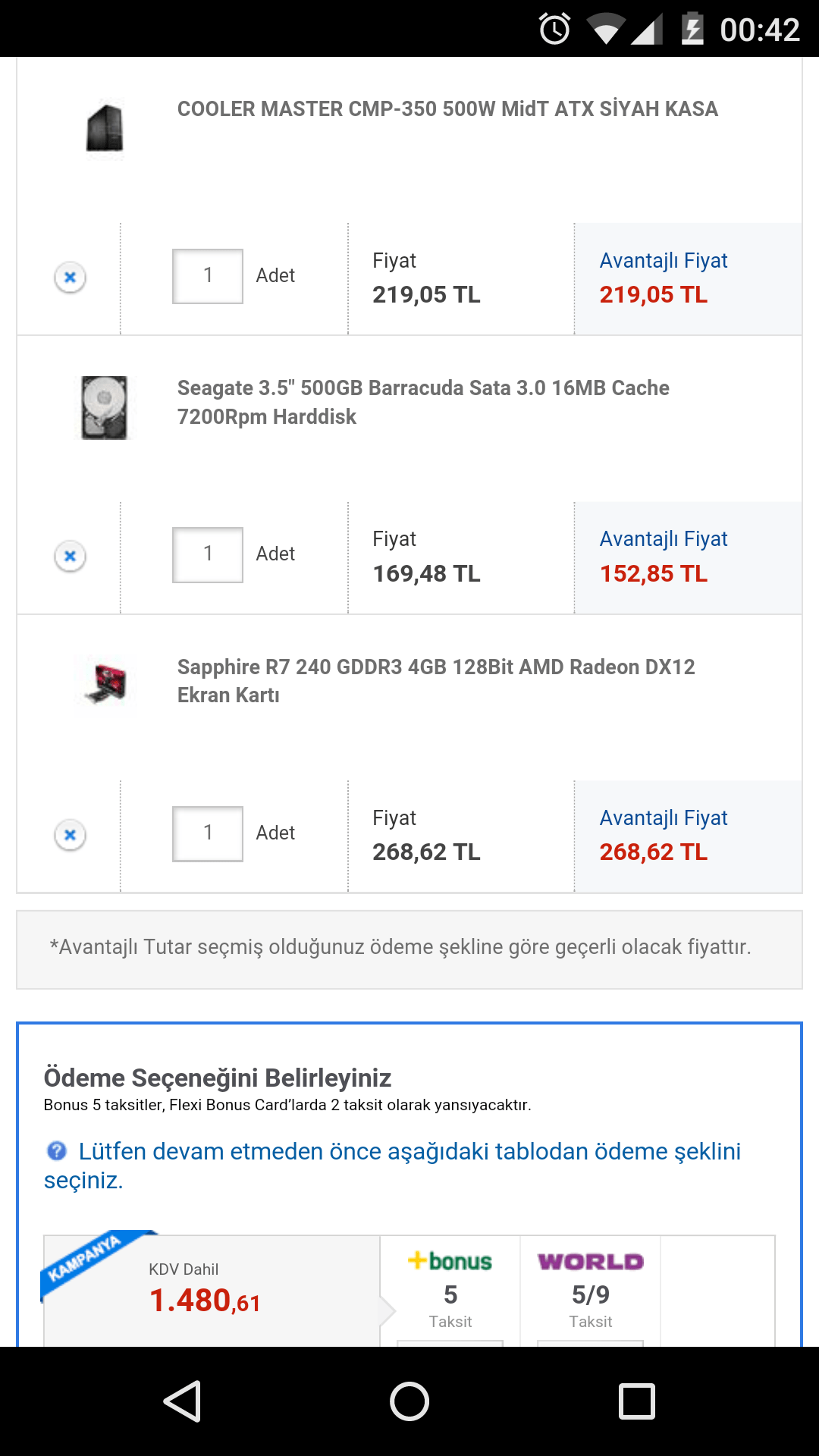Open the Seagate Barracuda 500GB product link
This screenshot has width=819, height=1456.
[x=423, y=402]
